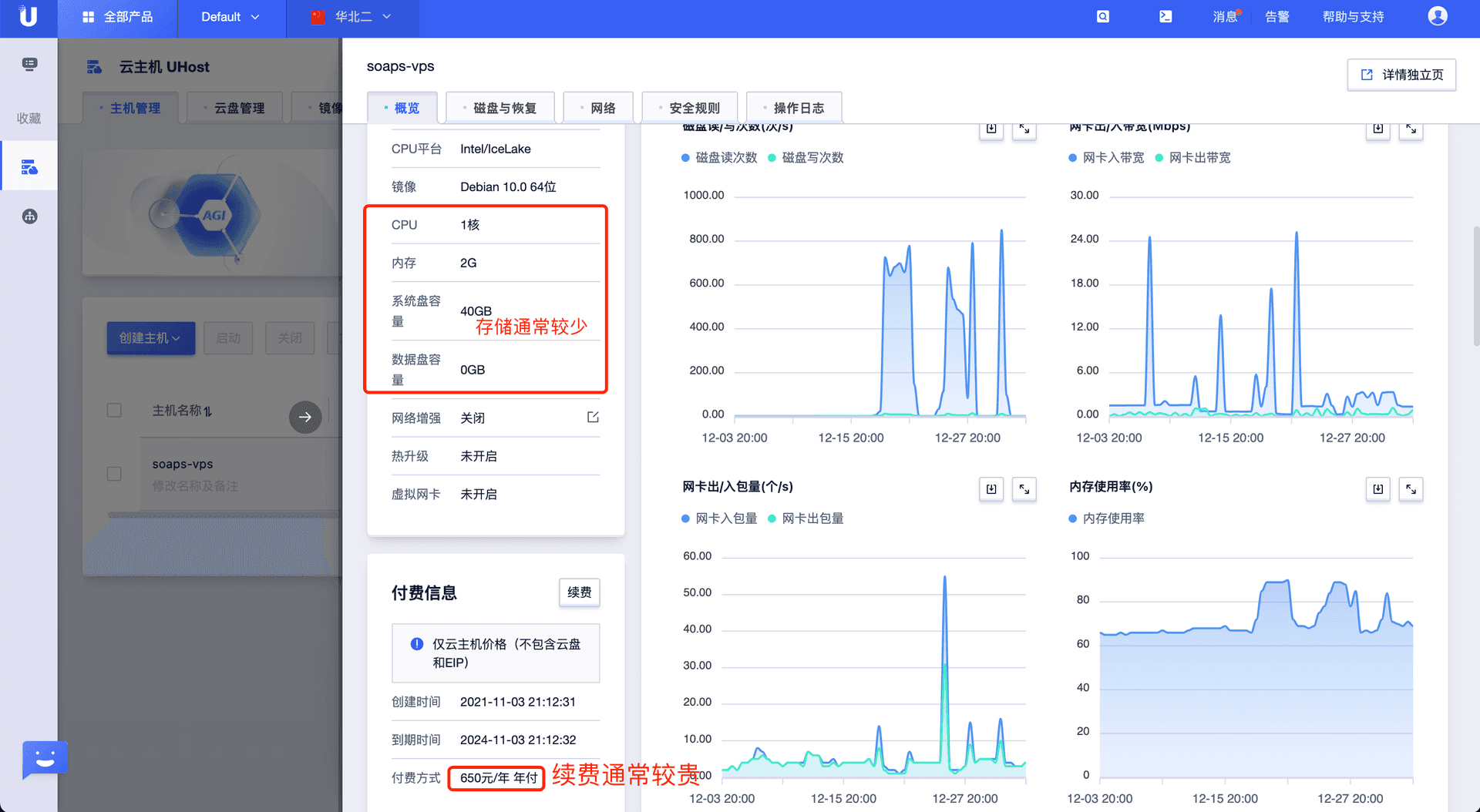Screen dimensions: 1480x812
Task: Select the UHost icon in left sidebar
Action: pyautogui.click(x=29, y=166)
